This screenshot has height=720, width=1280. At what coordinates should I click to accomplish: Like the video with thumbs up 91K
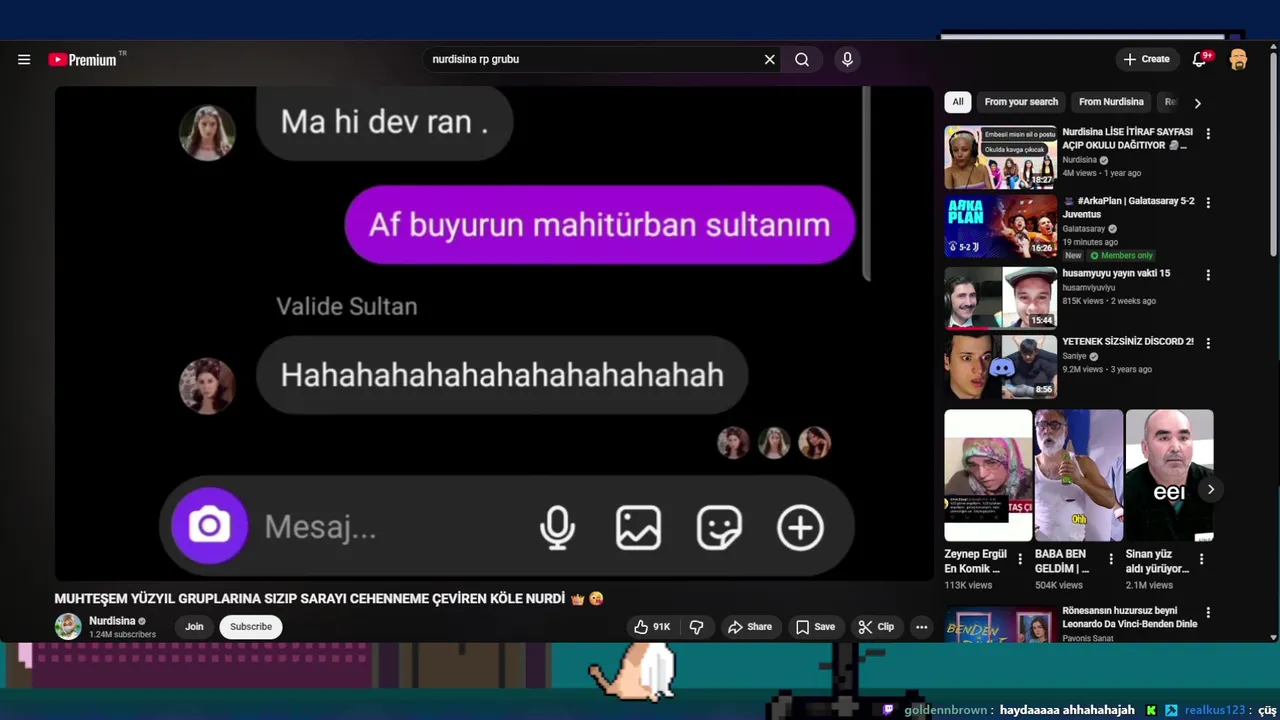coord(652,627)
